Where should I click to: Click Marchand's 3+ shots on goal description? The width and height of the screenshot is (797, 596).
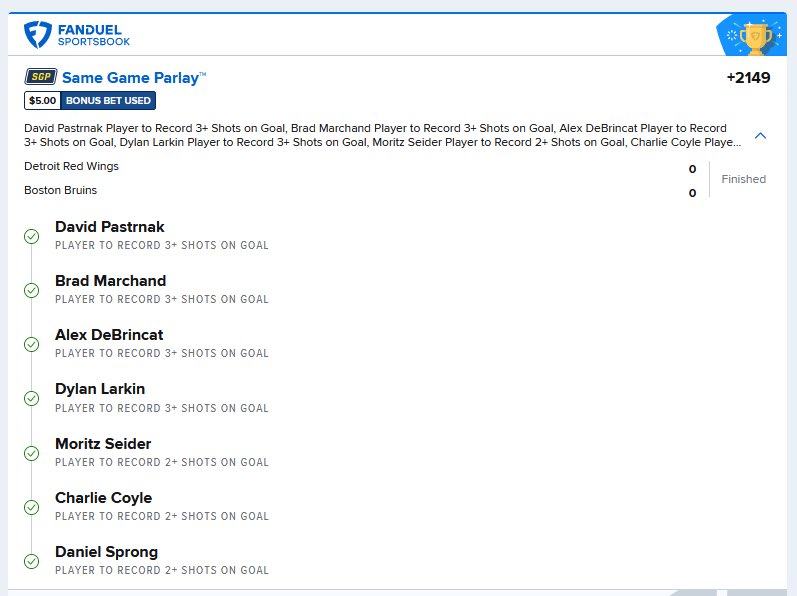tap(162, 299)
